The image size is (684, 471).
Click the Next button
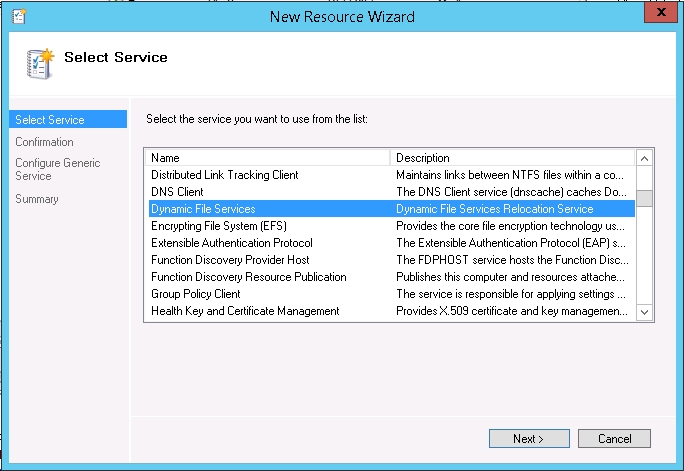coord(527,439)
